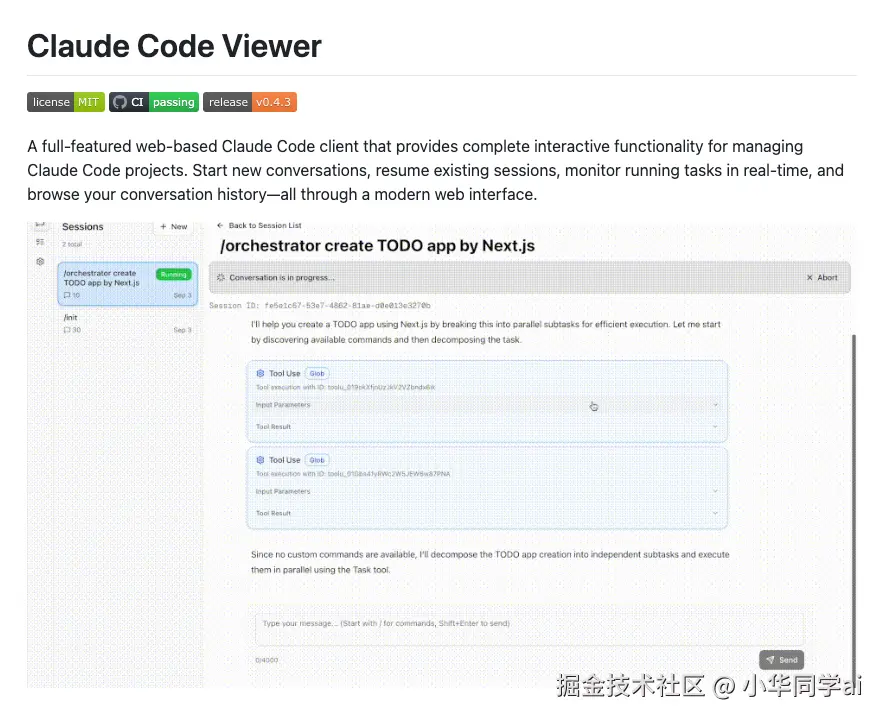Click the paper plane icon in Send
Screen dimensions: 883x720
tap(770, 660)
